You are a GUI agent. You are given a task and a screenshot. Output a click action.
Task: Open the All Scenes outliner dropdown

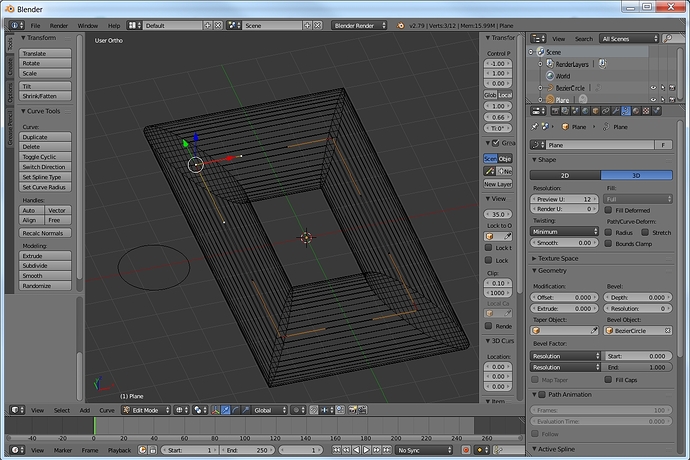(629, 39)
